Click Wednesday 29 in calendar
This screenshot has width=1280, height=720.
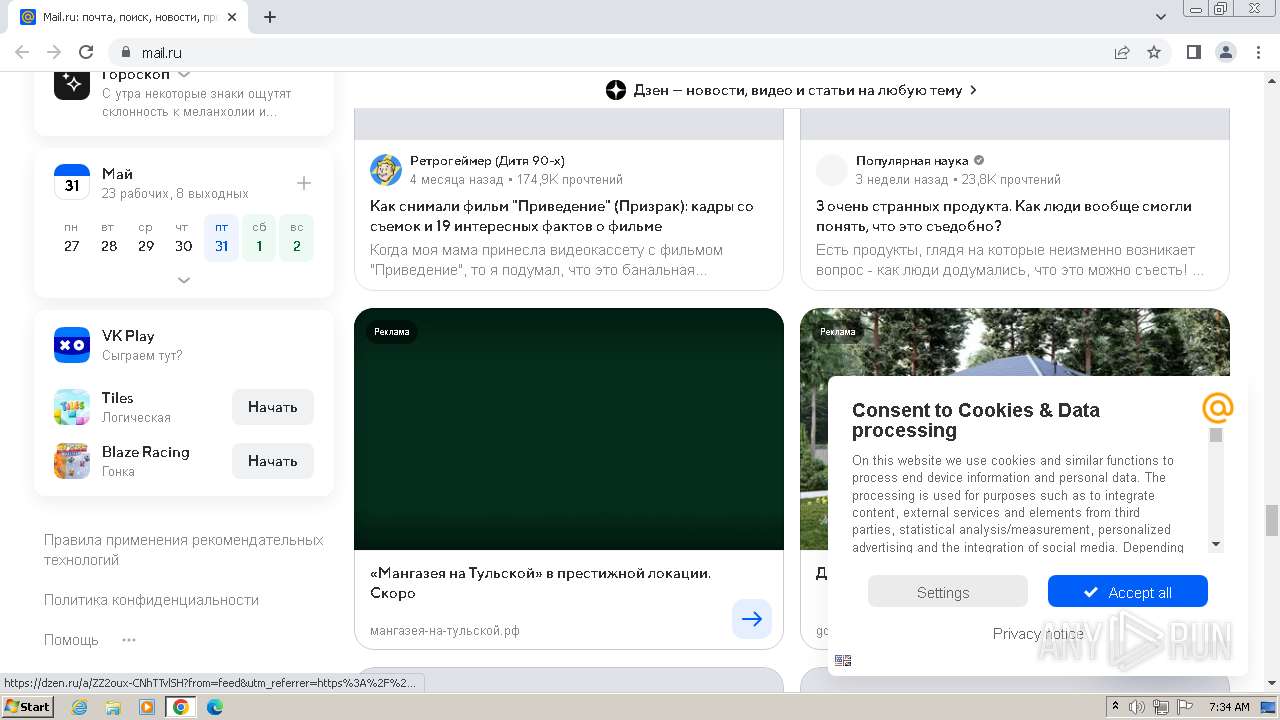click(146, 238)
